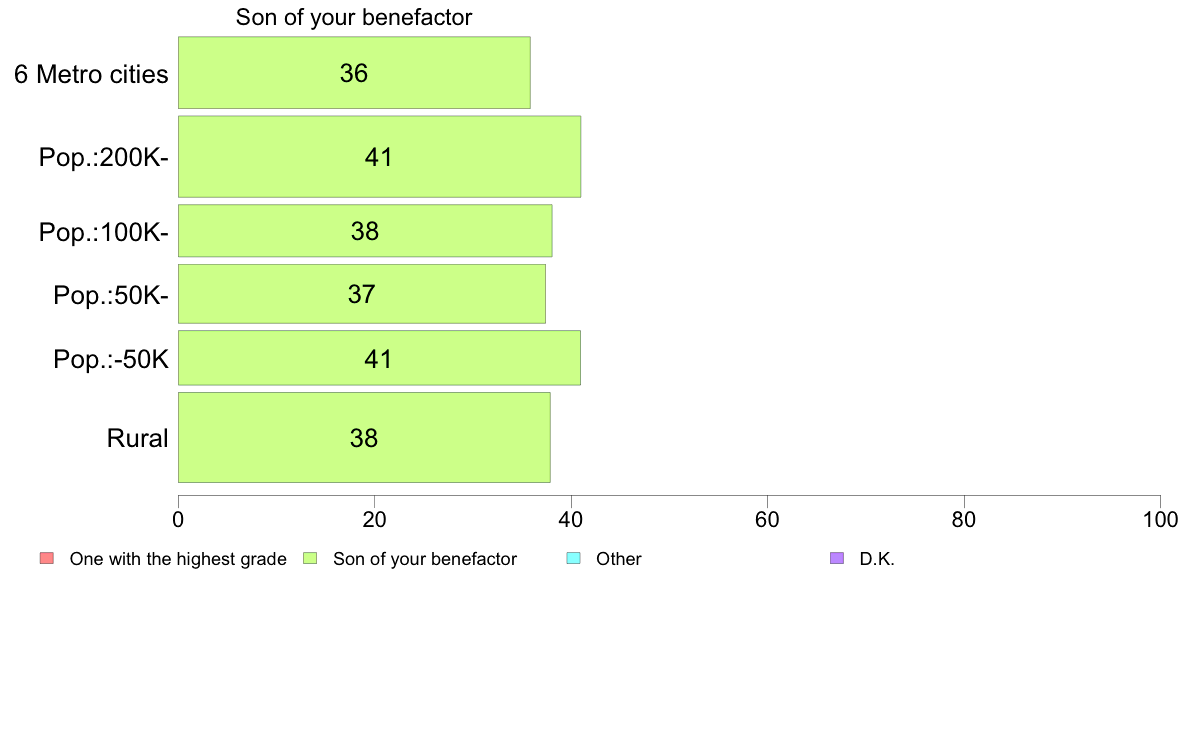Select the 'Pop.:-50K' bar

(379, 358)
